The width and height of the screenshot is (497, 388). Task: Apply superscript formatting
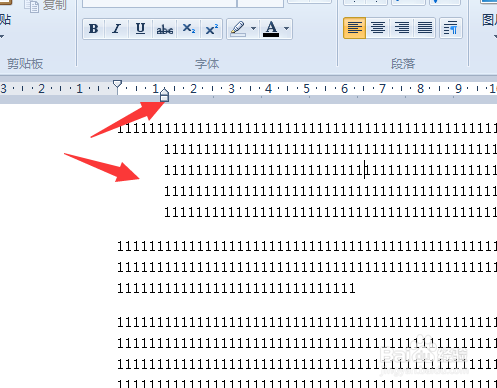click(x=211, y=29)
